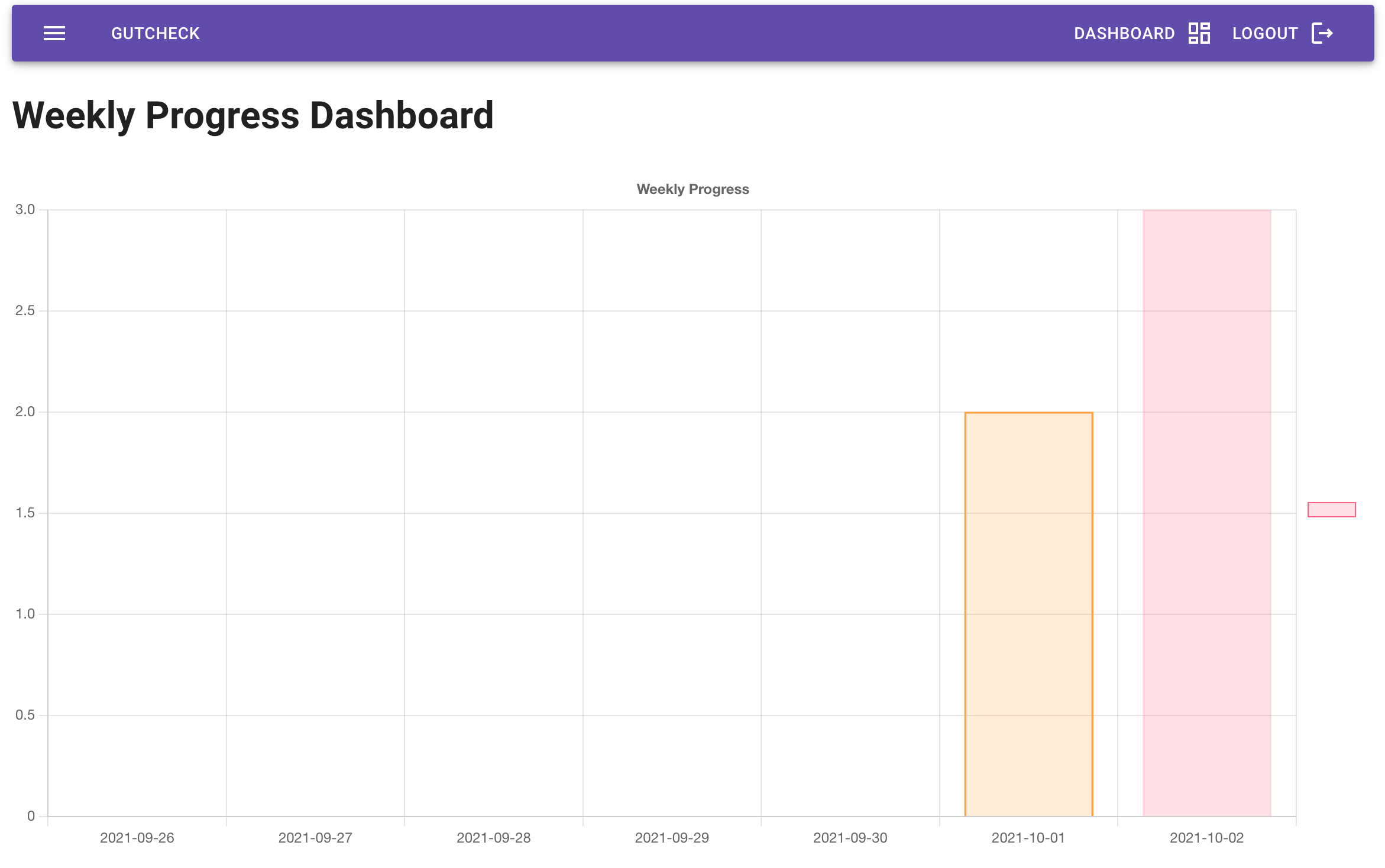Toggle the pink legend swatch
This screenshot has width=1385, height=868.
(1331, 510)
